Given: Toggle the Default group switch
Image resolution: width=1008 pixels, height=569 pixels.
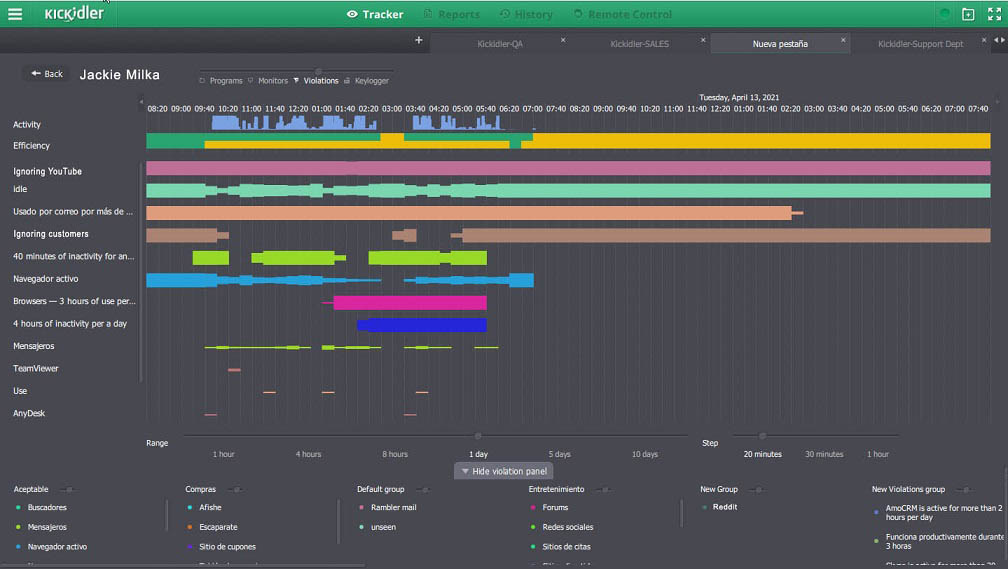Looking at the screenshot, I should click(x=424, y=490).
